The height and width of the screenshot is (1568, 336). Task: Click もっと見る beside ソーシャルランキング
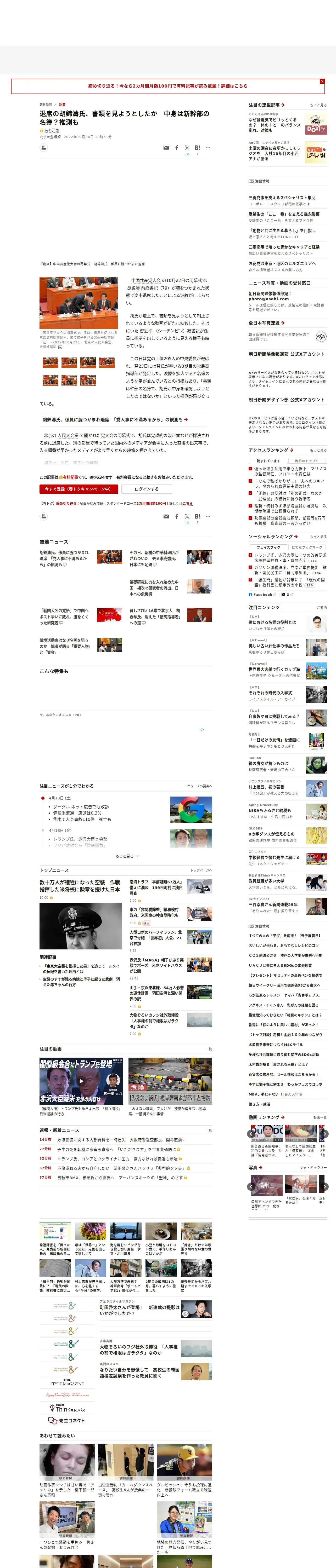(x=318, y=537)
